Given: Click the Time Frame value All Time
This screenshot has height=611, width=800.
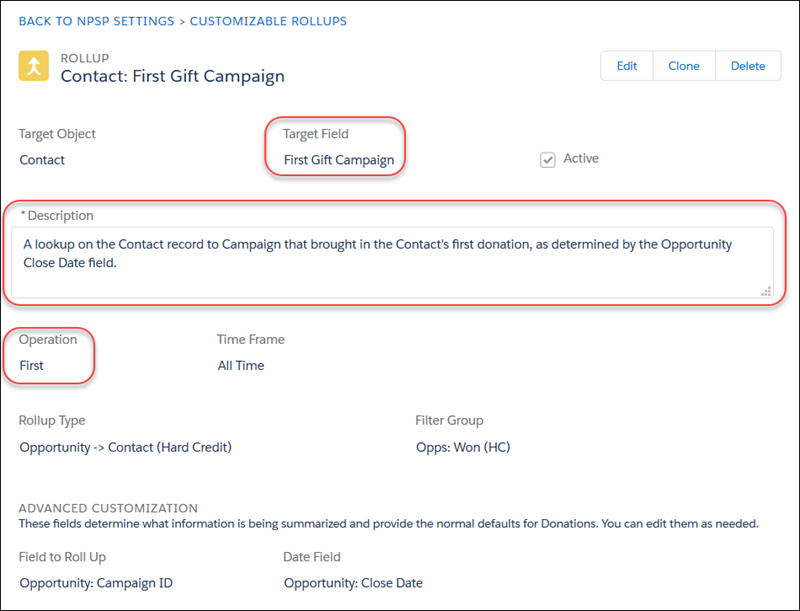Looking at the screenshot, I should (241, 365).
